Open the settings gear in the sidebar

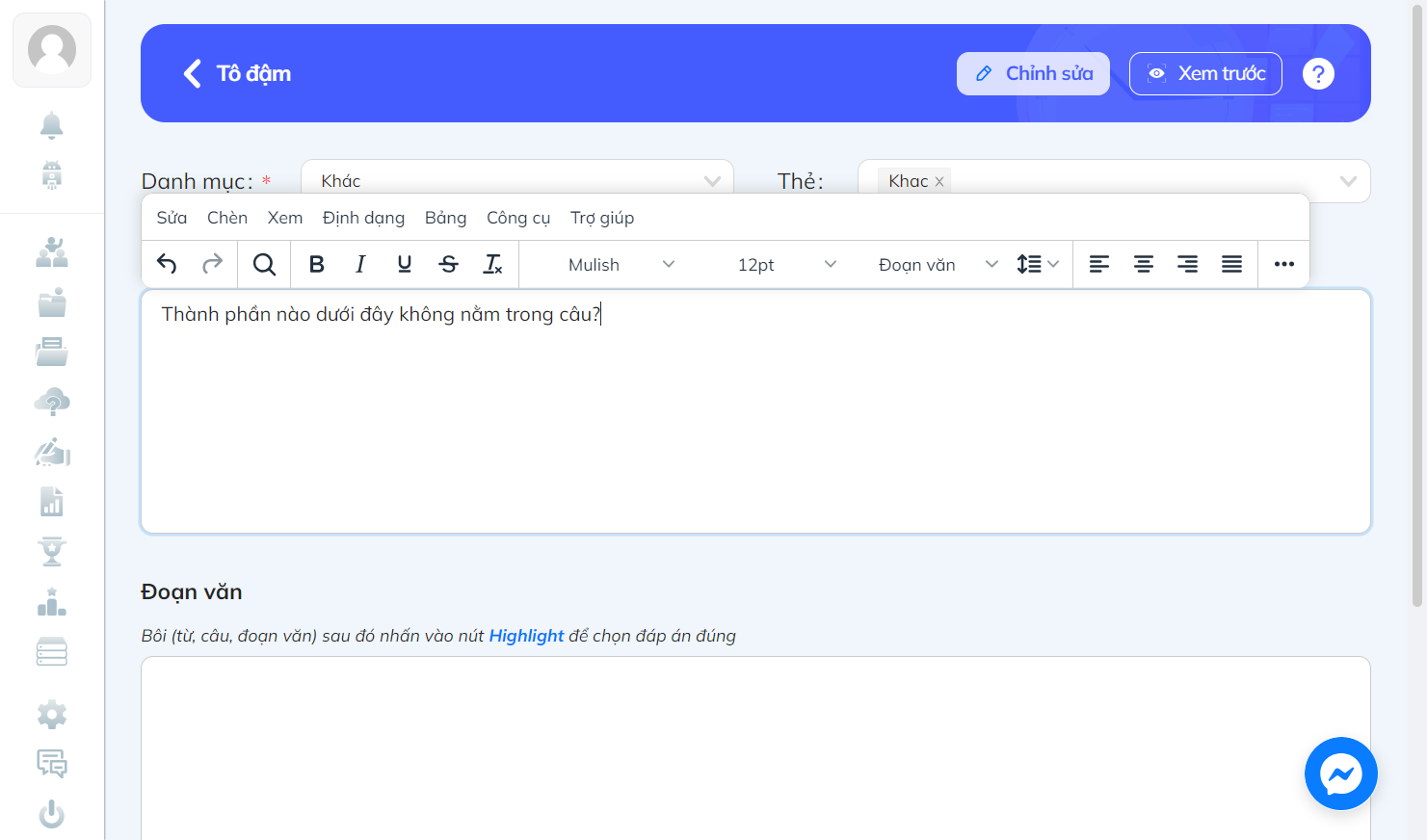52,714
